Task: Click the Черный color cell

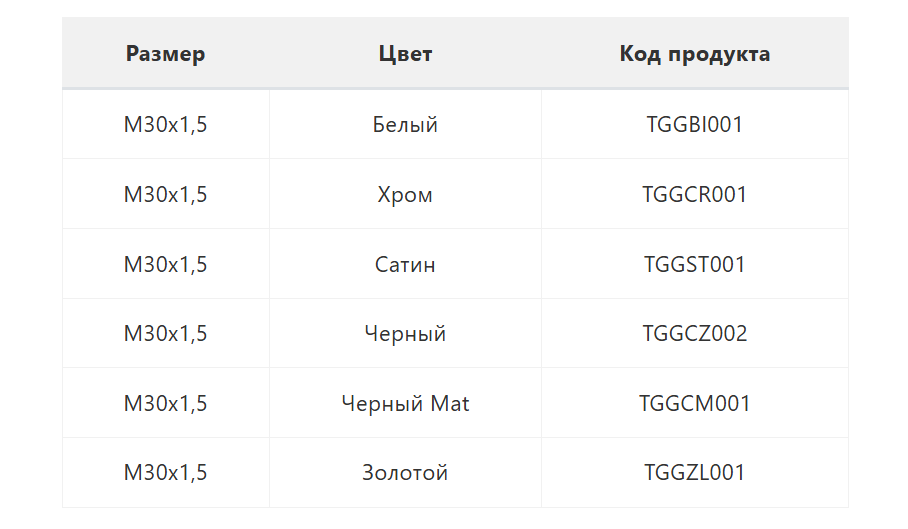Action: pyautogui.click(x=405, y=334)
